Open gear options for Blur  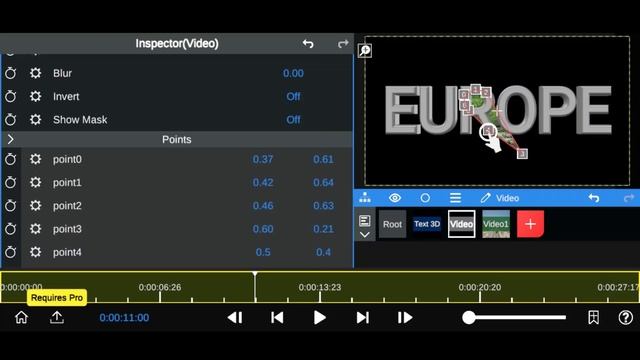tap(36, 73)
